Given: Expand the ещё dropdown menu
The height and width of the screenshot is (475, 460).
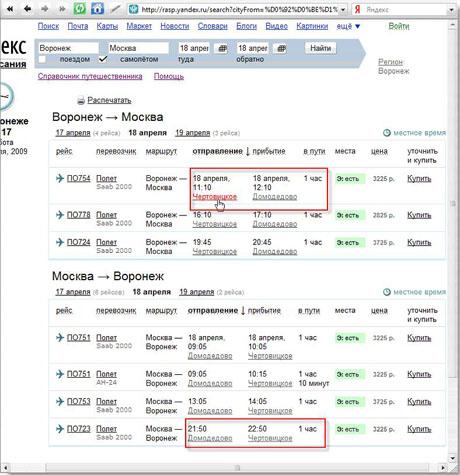Looking at the screenshot, I should [x=348, y=26].
